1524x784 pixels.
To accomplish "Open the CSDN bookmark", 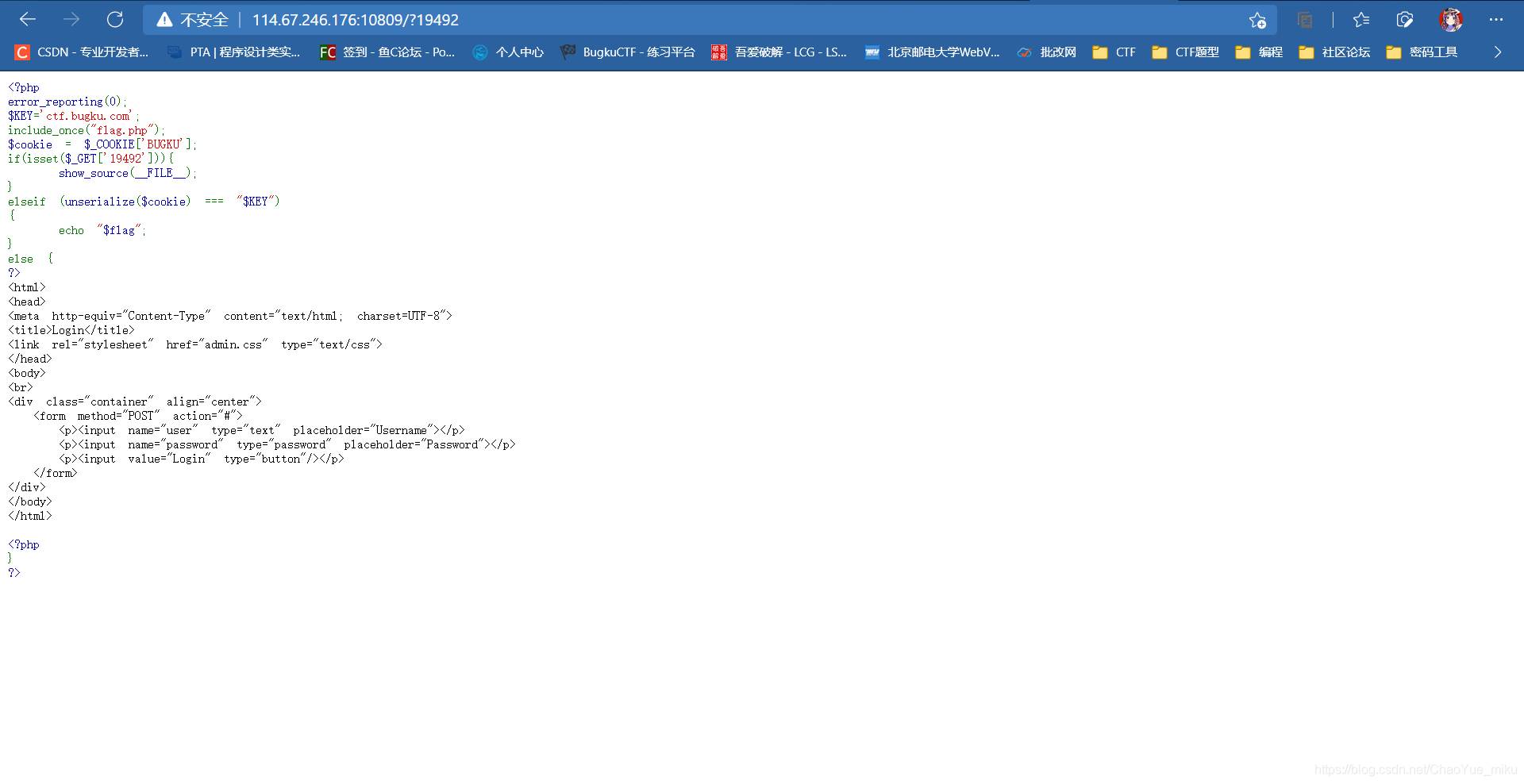I will (82, 52).
